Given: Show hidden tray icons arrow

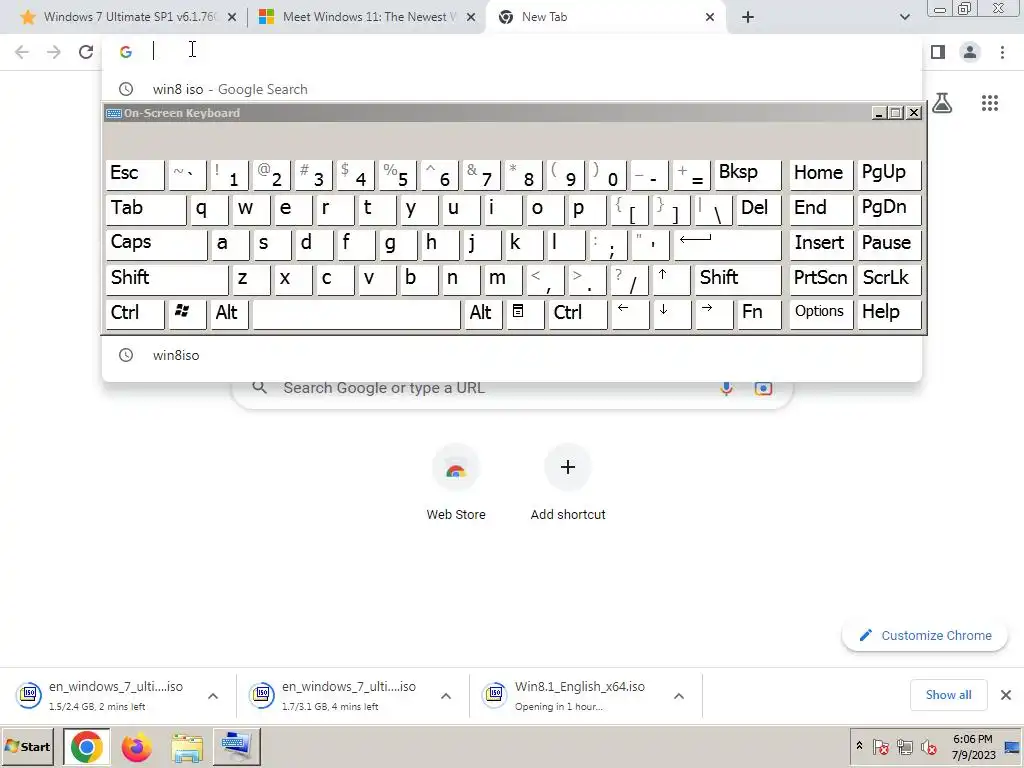Looking at the screenshot, I should point(859,746).
